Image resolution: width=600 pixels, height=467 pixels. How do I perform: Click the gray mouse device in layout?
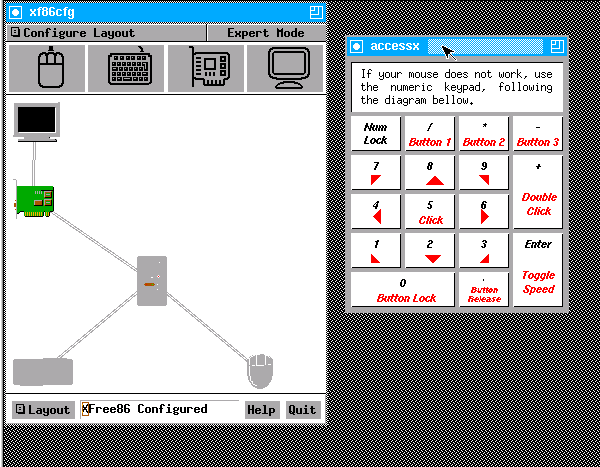[x=260, y=371]
